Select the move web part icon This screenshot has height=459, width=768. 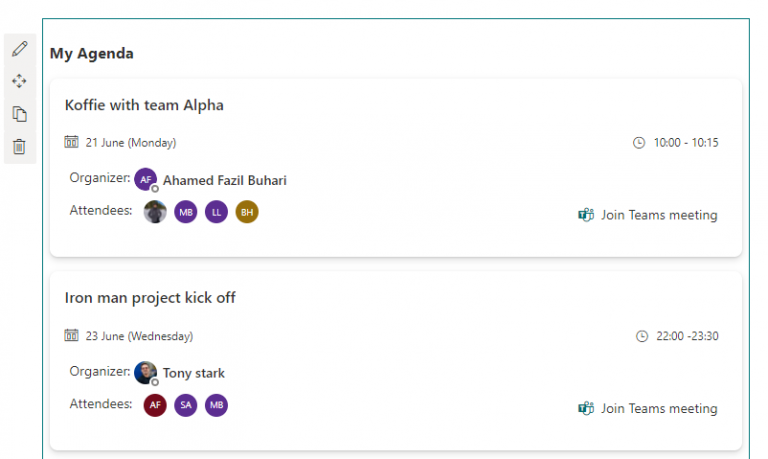coord(19,81)
